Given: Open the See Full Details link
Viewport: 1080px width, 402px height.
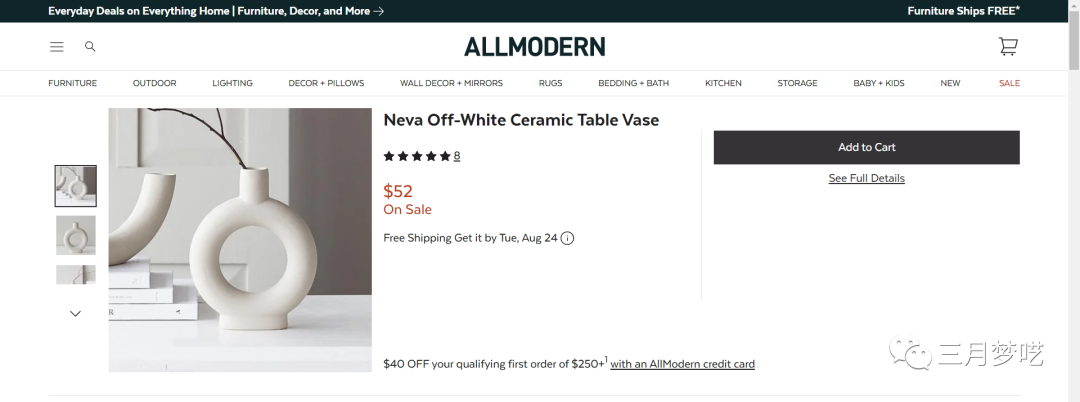Looking at the screenshot, I should [866, 178].
